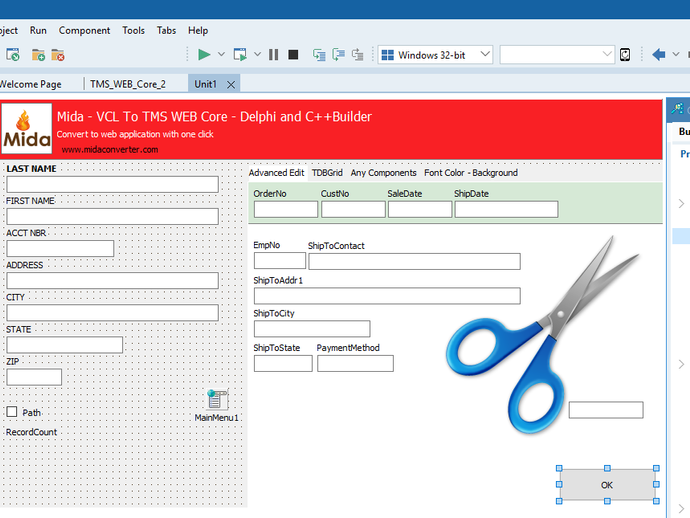Click the Trace Into debug icon
690x518 pixels.
[x=319, y=55]
